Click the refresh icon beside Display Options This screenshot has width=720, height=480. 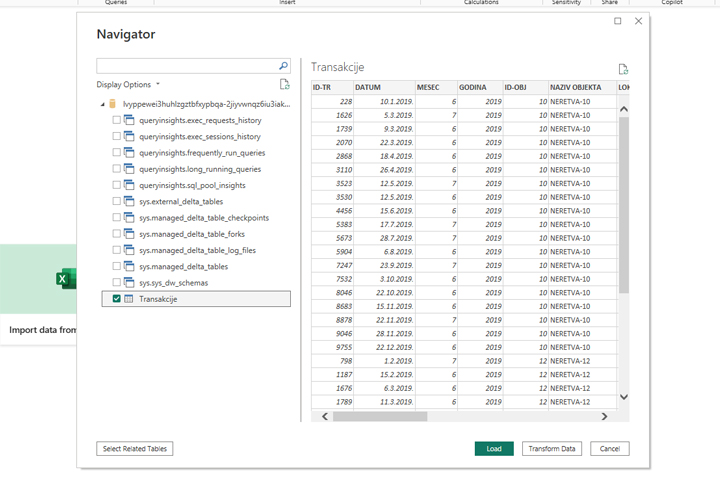coord(284,85)
